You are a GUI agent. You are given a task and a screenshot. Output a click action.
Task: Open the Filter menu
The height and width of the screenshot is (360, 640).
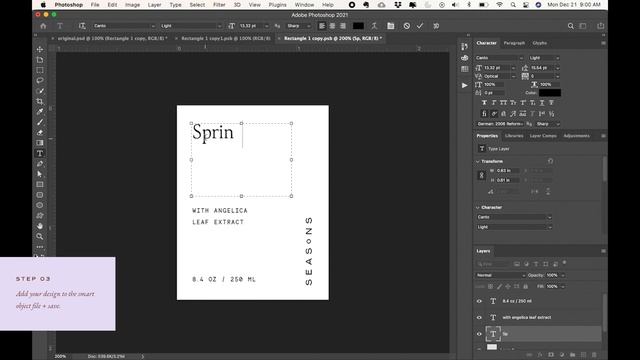(x=219, y=5)
